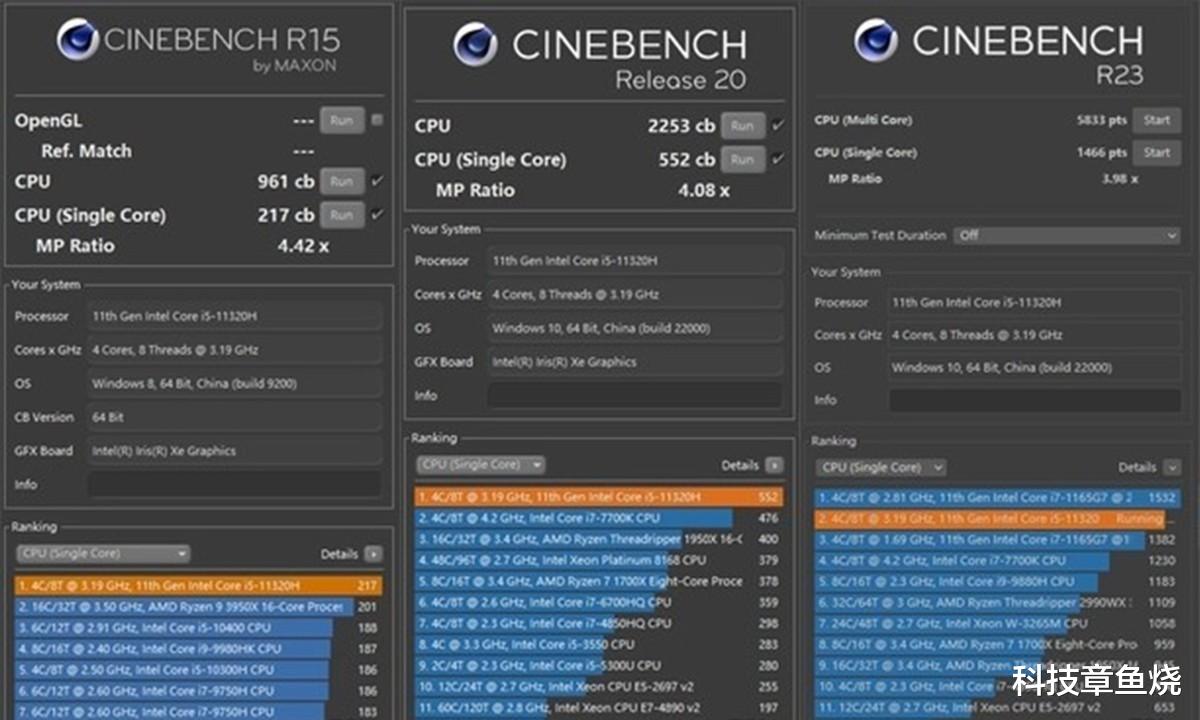
Task: Expand Details arrow in Cinebench R23 ranking
Action: point(1173,467)
